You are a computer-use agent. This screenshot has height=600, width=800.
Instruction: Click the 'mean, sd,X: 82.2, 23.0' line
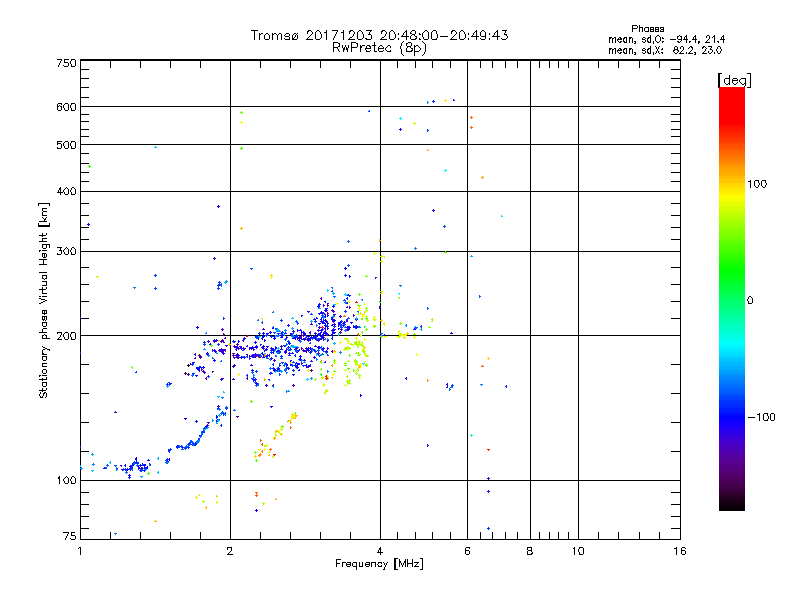pyautogui.click(x=665, y=50)
